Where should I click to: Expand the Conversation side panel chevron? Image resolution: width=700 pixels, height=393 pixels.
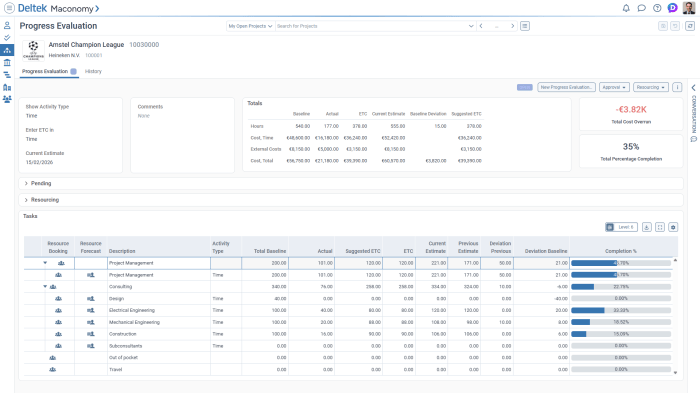coord(693,88)
